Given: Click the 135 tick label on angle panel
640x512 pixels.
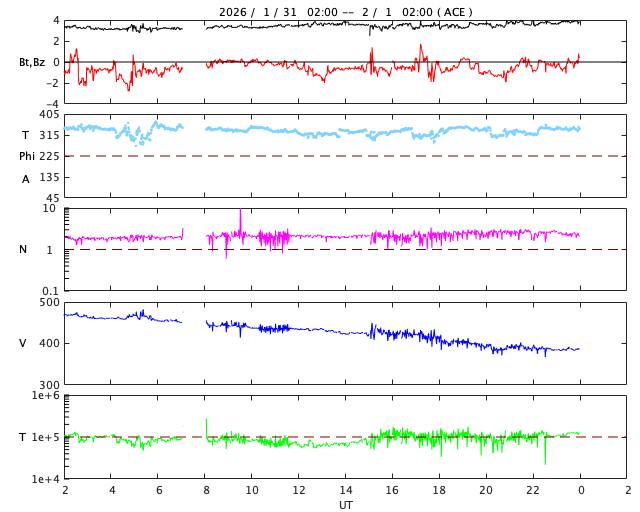Looking at the screenshot, I should click(49, 177).
